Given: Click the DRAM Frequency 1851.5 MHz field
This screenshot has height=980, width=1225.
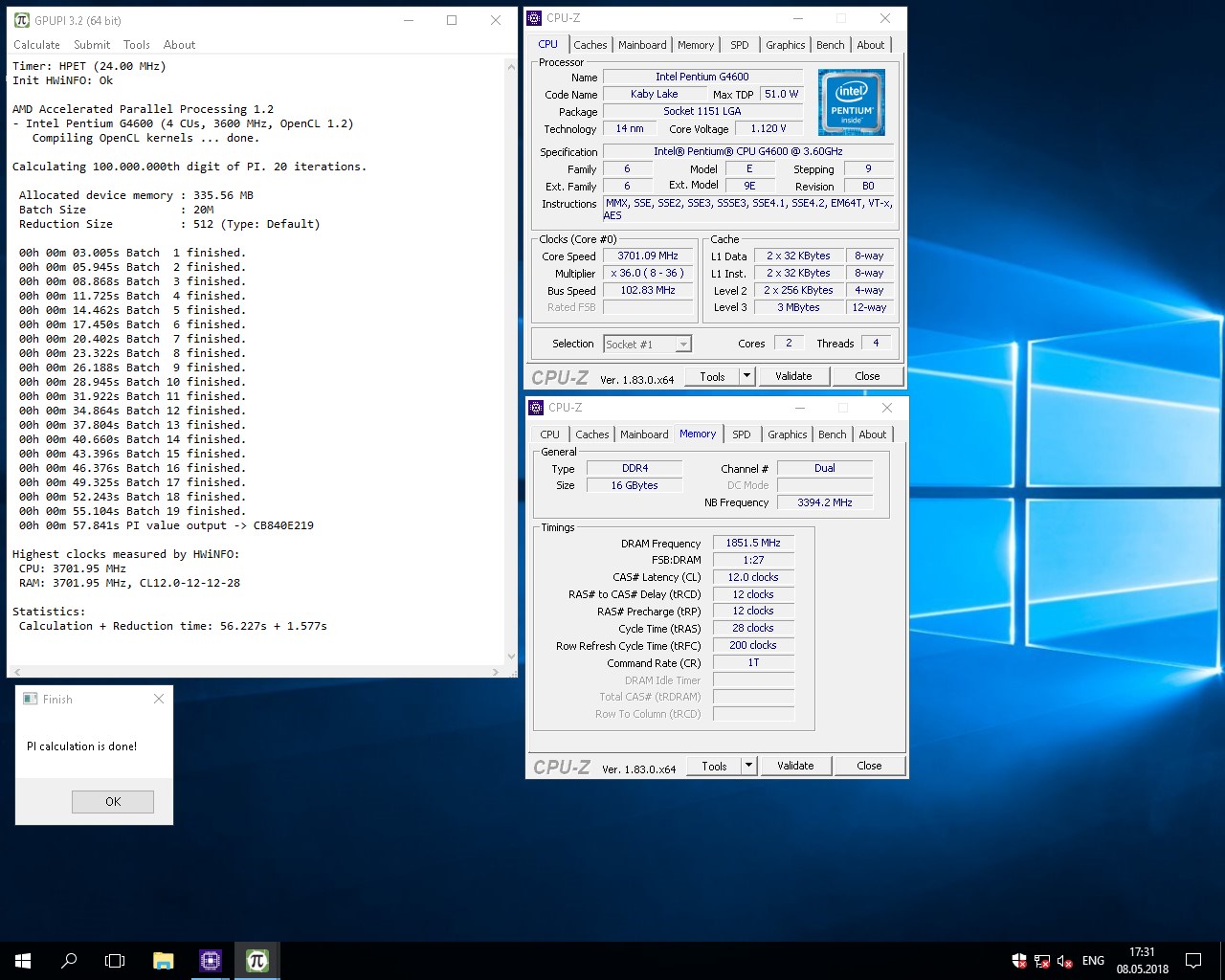Looking at the screenshot, I should pos(753,543).
